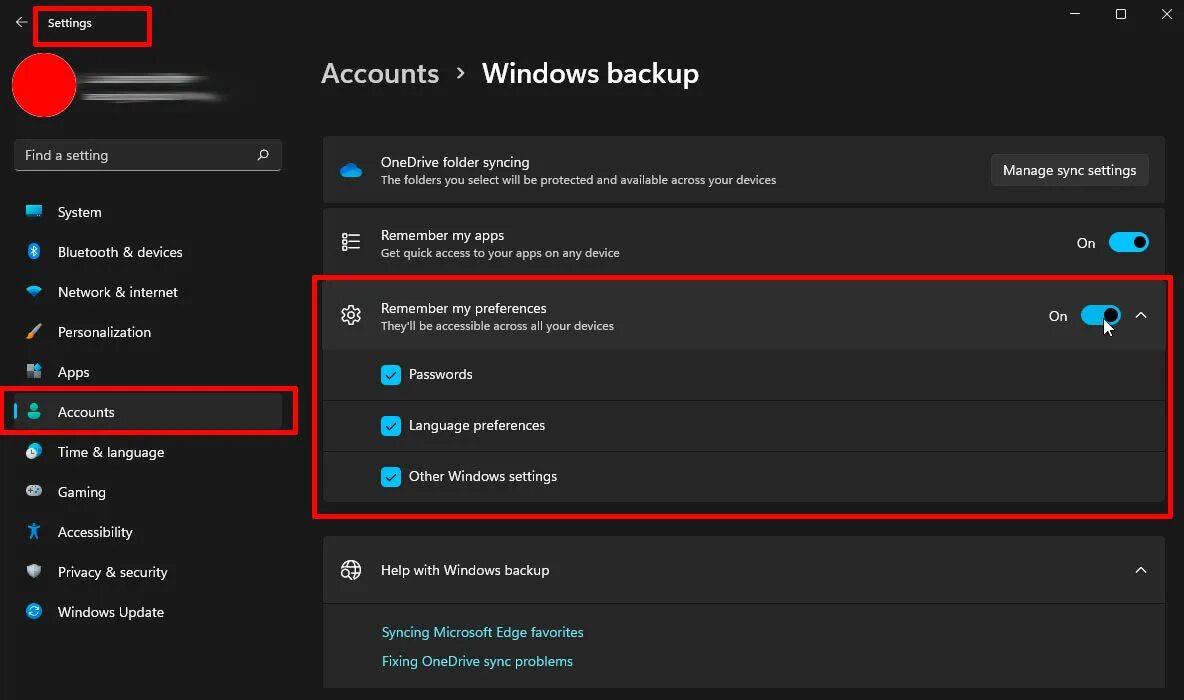The height and width of the screenshot is (700, 1184).
Task: Click the back arrow icon
Action: [x=21, y=23]
